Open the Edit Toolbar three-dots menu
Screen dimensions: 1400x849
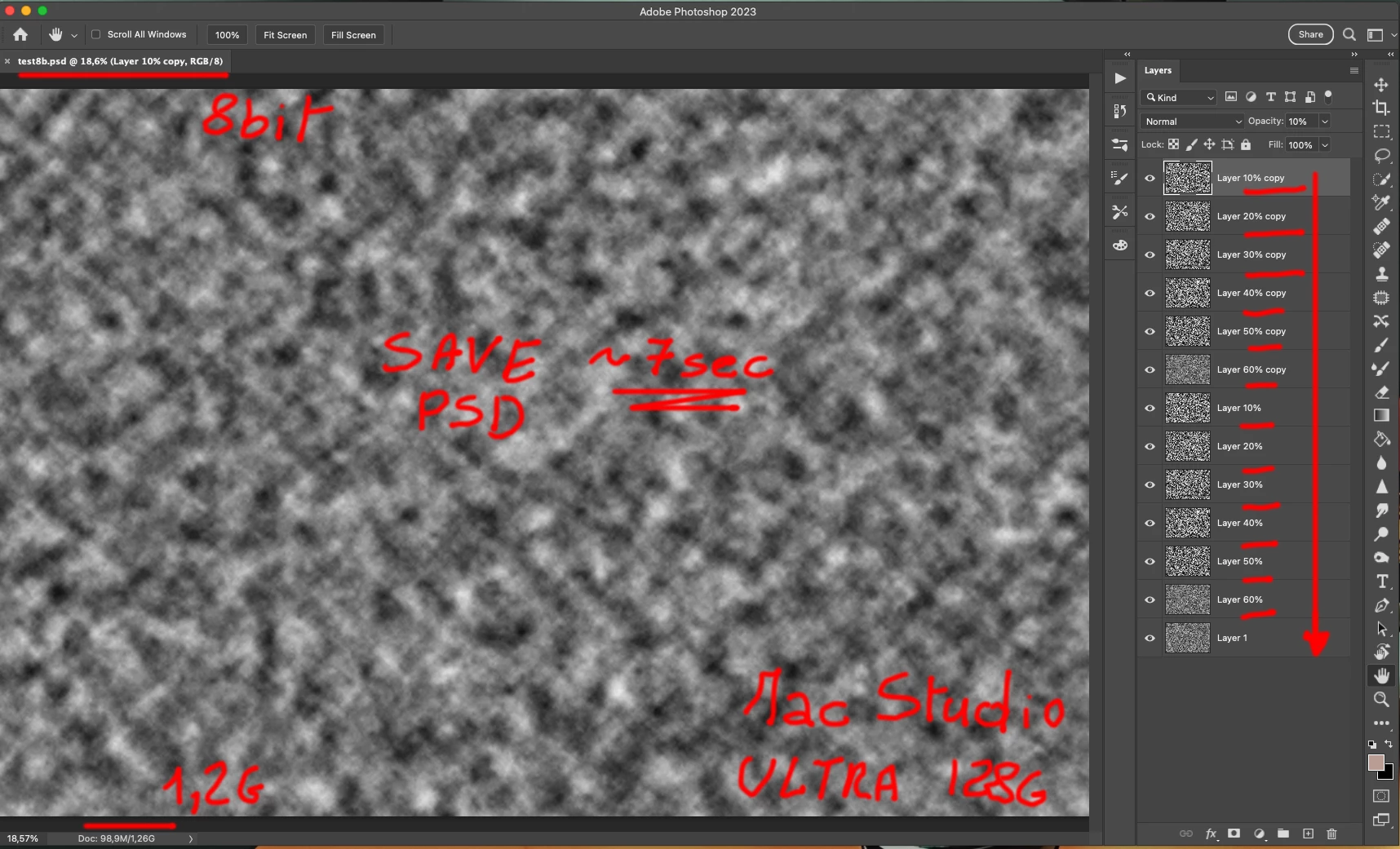pyautogui.click(x=1381, y=723)
